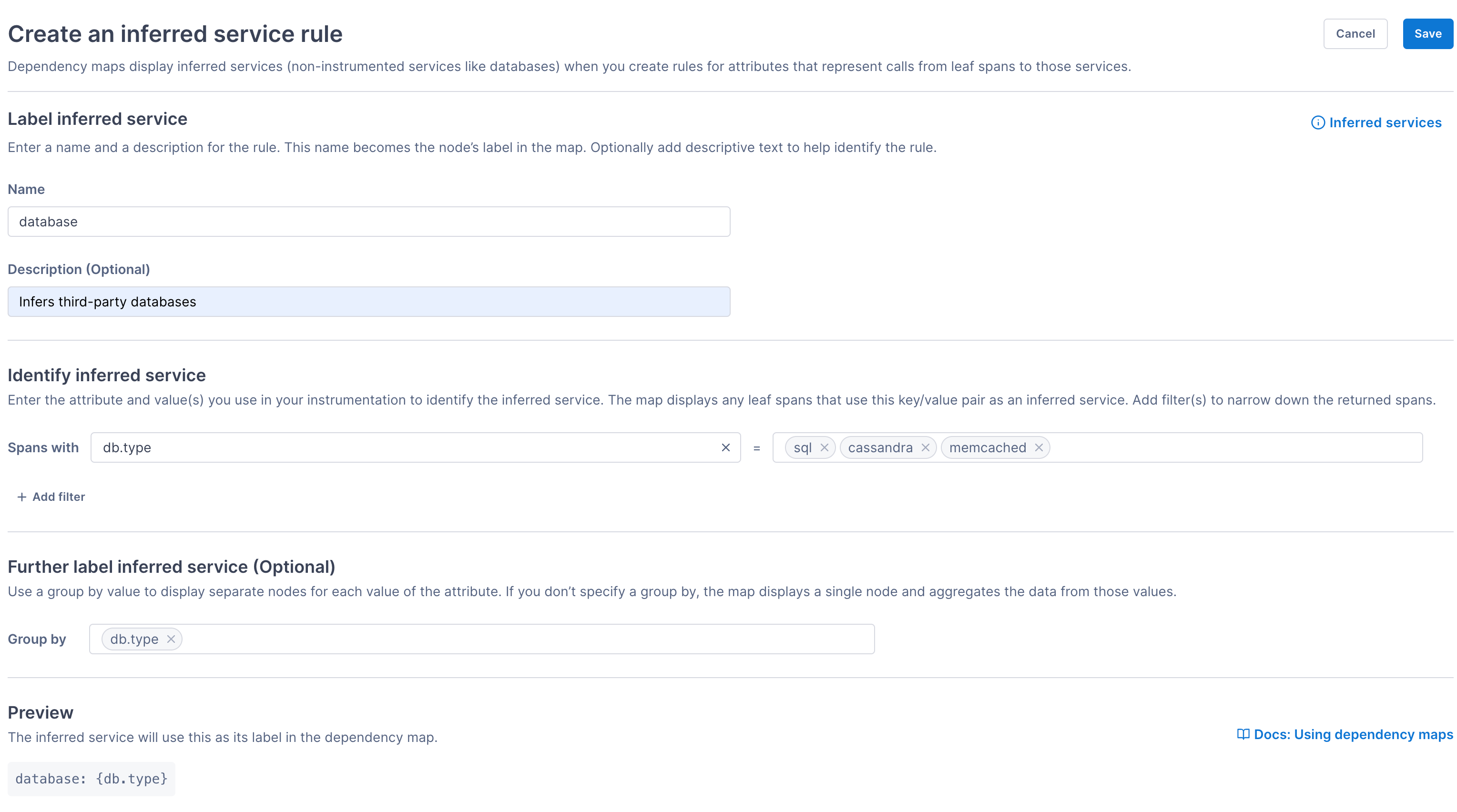Open the attribute values combo box
This screenshot has height=812, width=1457.
click(x=1233, y=447)
